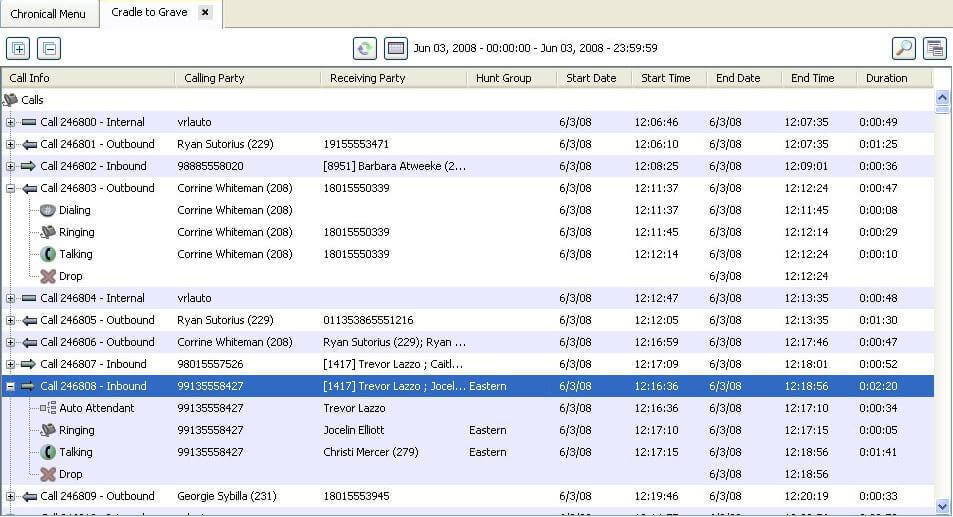Click the red X Drop icon under Call 246808
Image resolution: width=953 pixels, height=517 pixels.
(47, 474)
